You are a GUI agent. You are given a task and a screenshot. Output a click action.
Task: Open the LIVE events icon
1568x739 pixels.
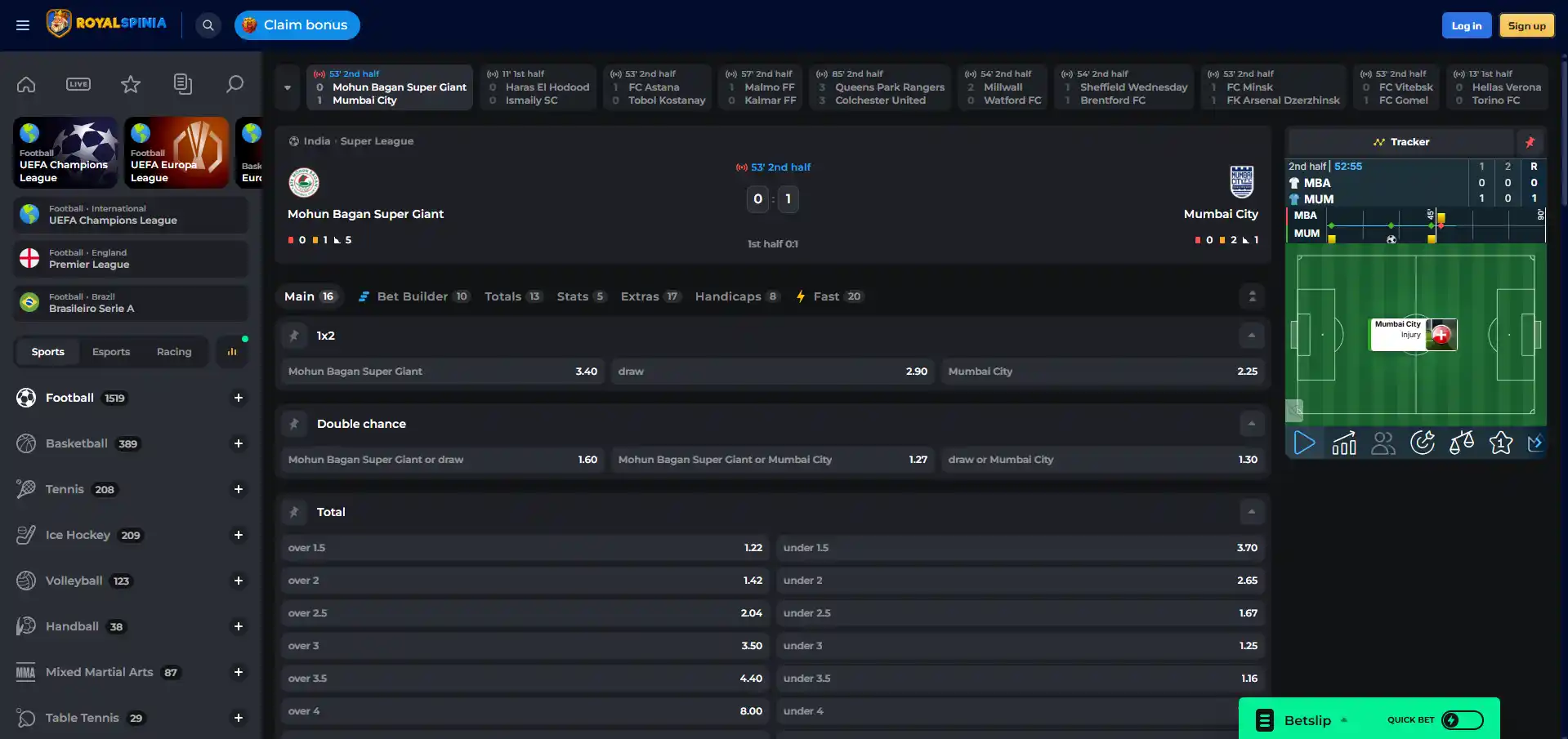point(78,84)
